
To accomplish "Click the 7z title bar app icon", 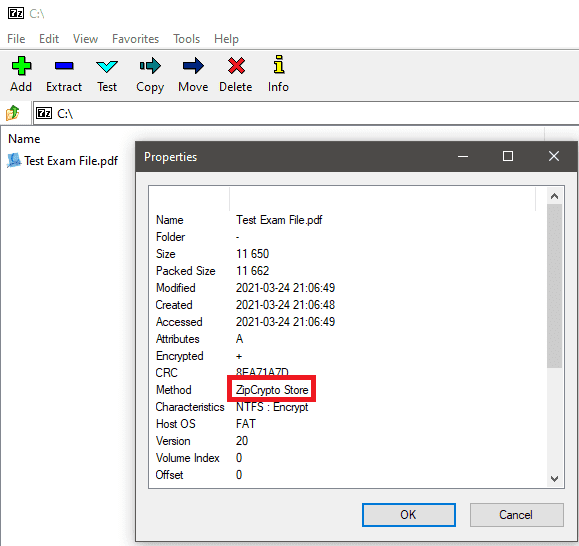I will tap(16, 13).
